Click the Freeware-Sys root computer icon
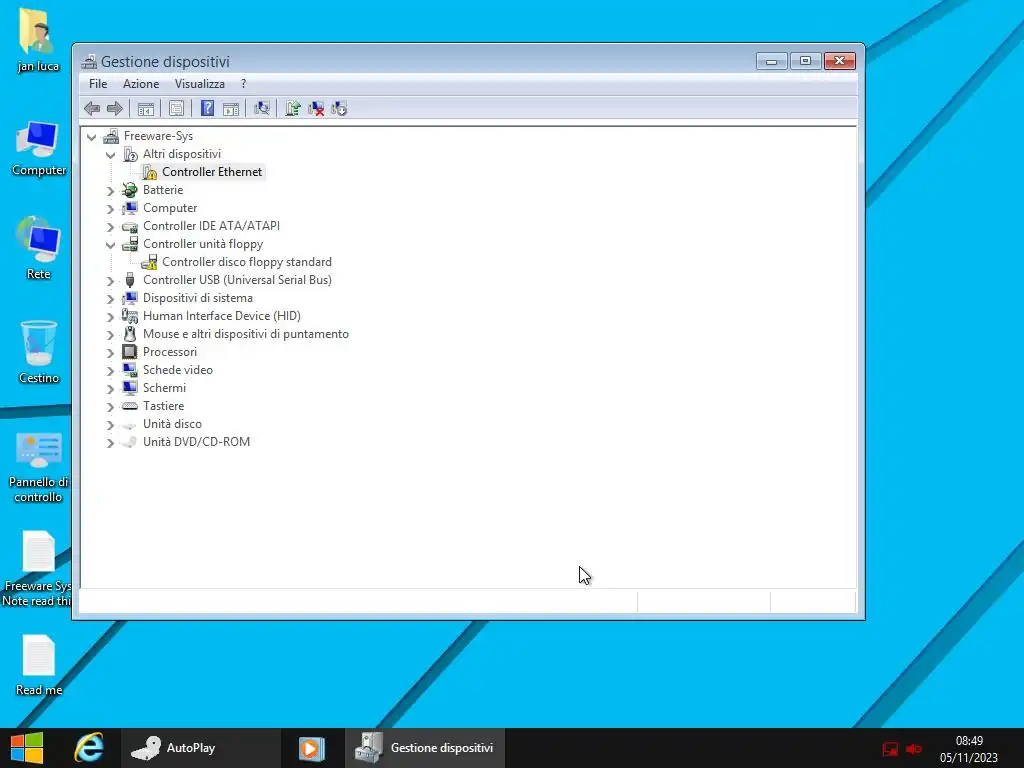Viewport: 1024px width, 768px height. (111, 136)
